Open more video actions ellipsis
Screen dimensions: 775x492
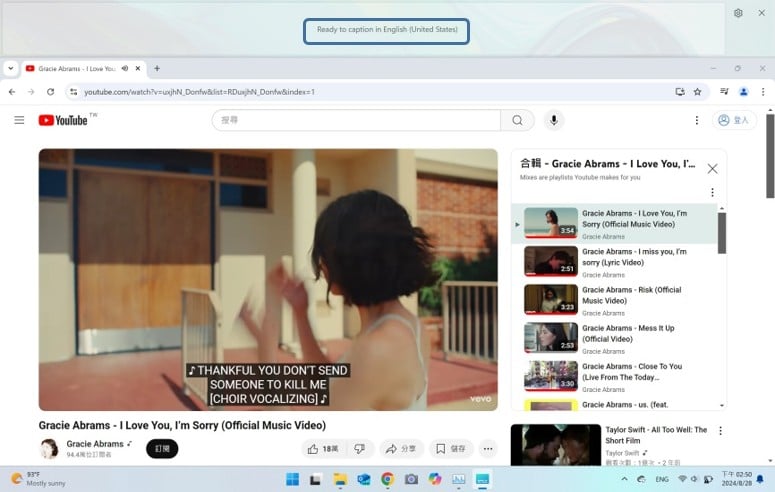pyautogui.click(x=488, y=448)
